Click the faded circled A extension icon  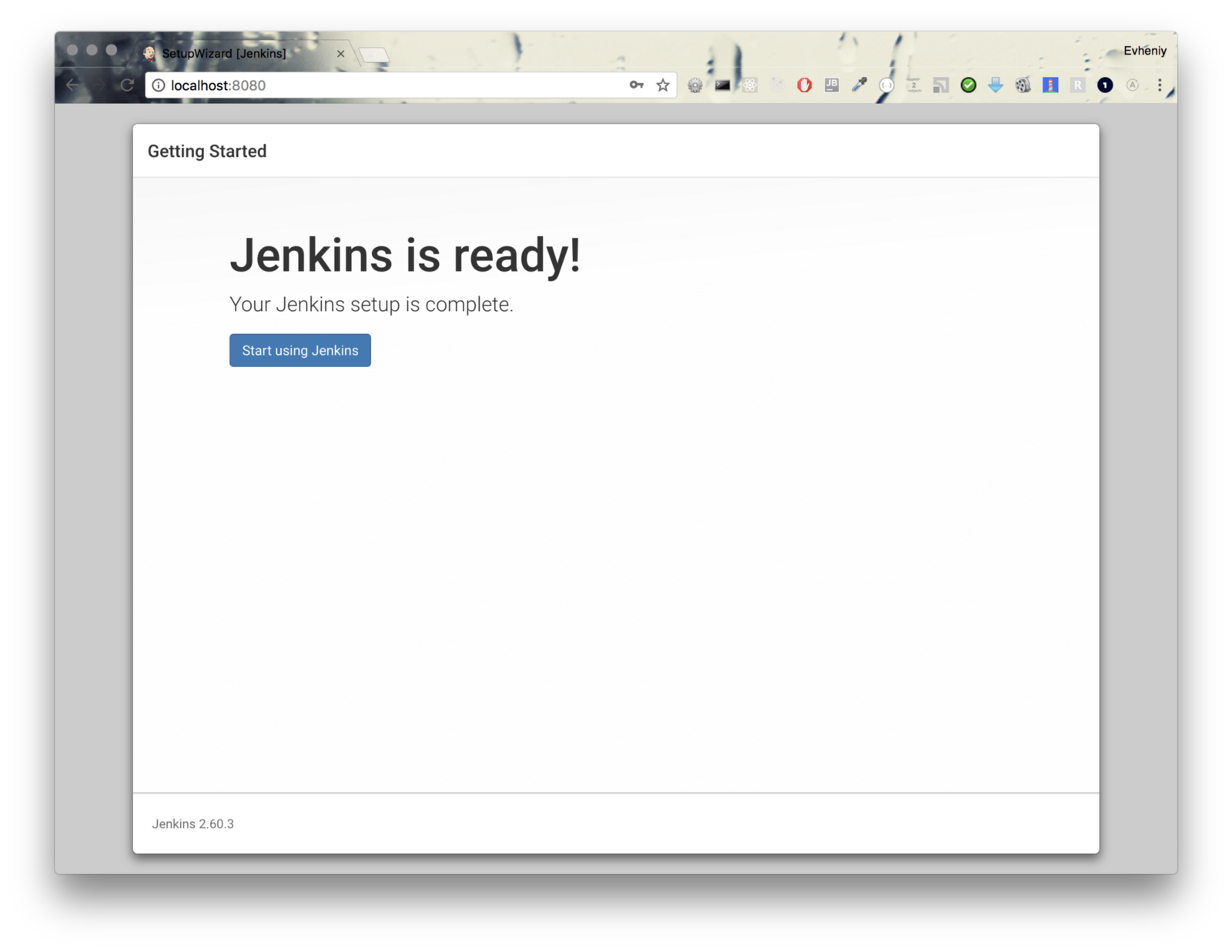coord(1133,85)
